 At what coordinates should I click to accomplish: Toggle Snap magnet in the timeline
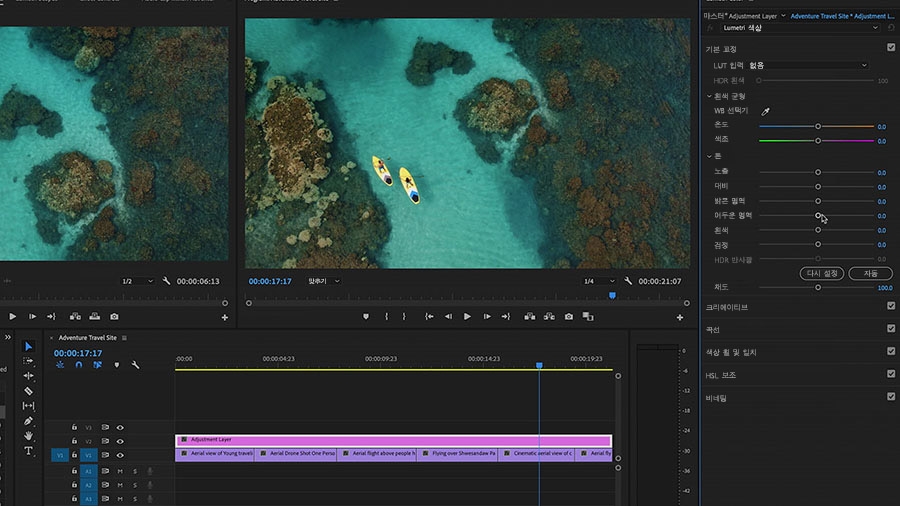pos(78,365)
